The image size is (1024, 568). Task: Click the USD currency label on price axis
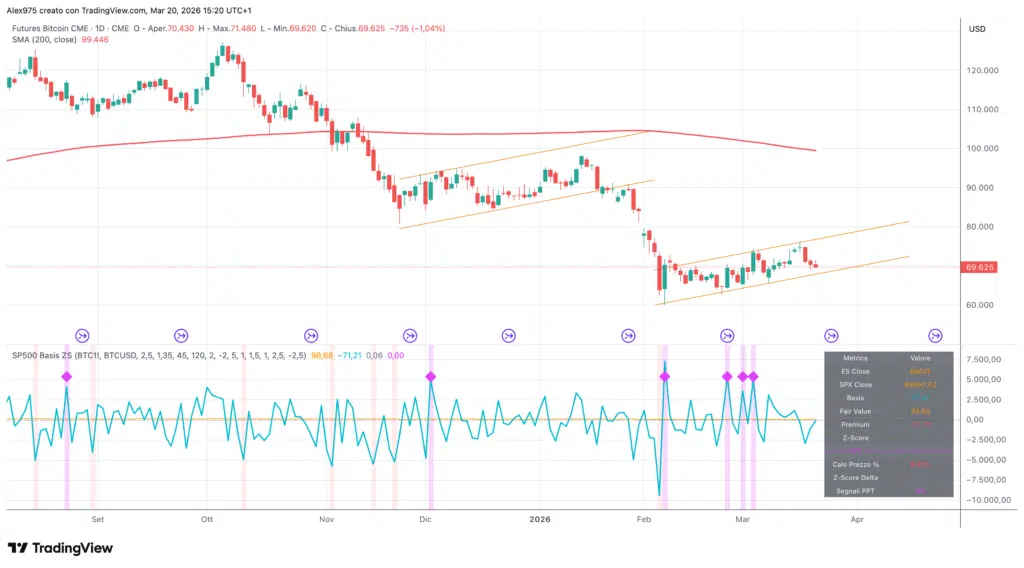(977, 29)
